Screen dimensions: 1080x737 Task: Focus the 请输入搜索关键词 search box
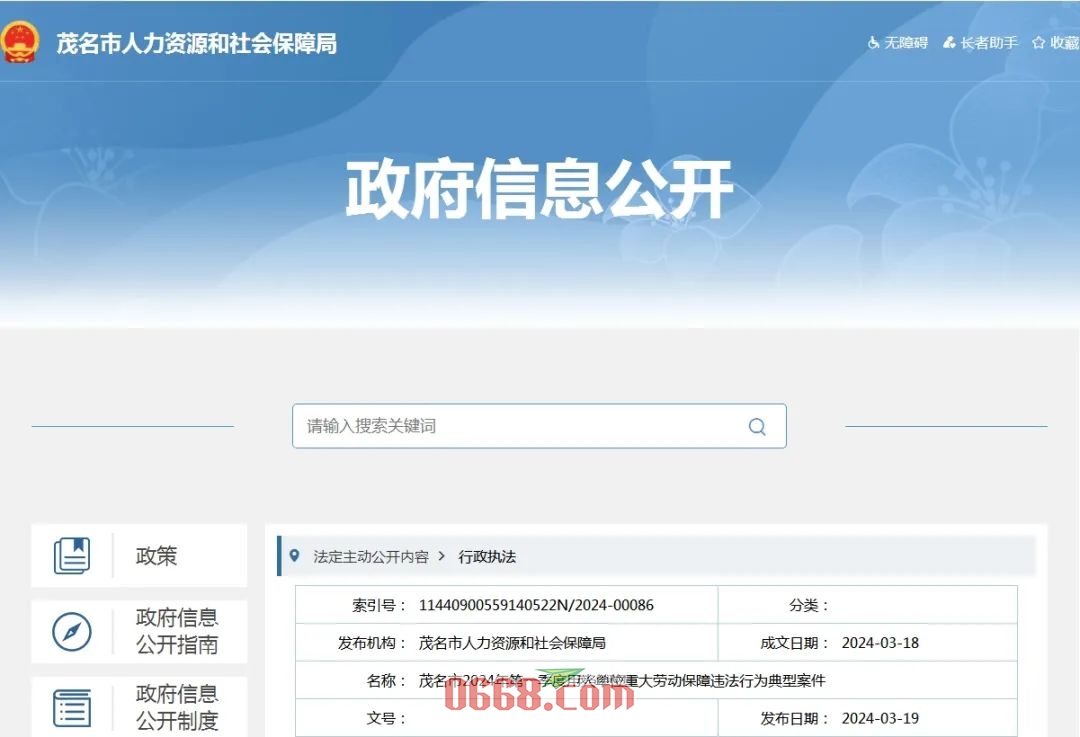click(520, 426)
